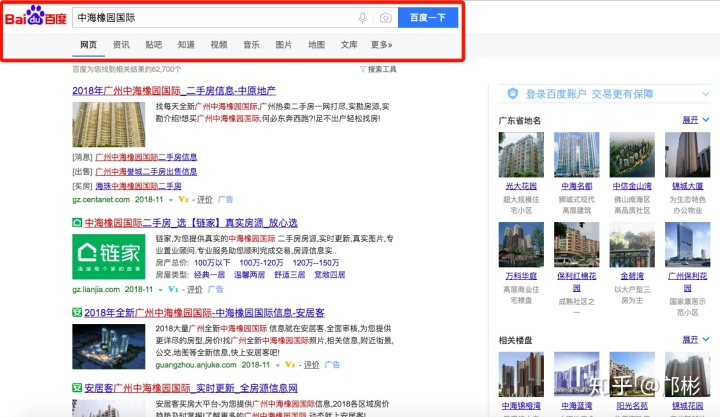
Task: Click the search box containing 中海橡园国际
Action: pos(235,17)
